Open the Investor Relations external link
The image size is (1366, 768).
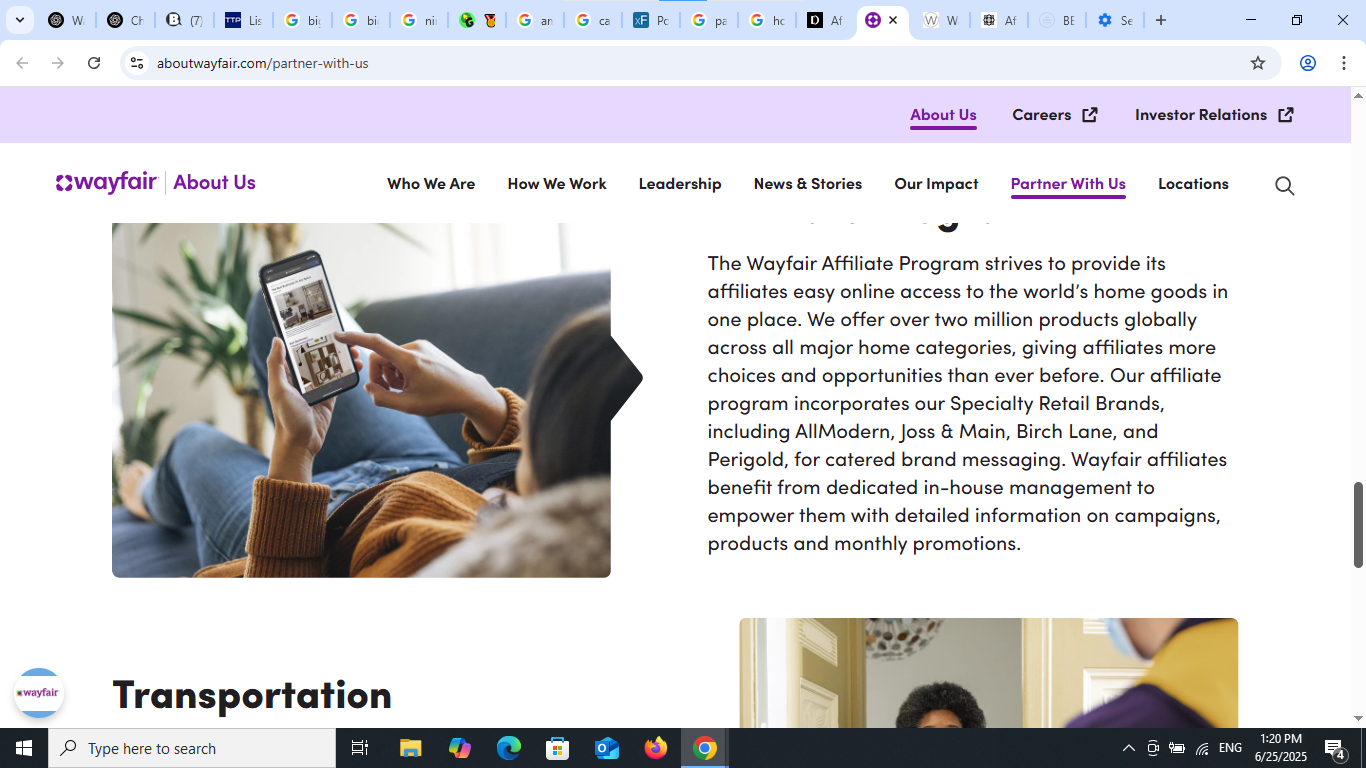(1214, 115)
